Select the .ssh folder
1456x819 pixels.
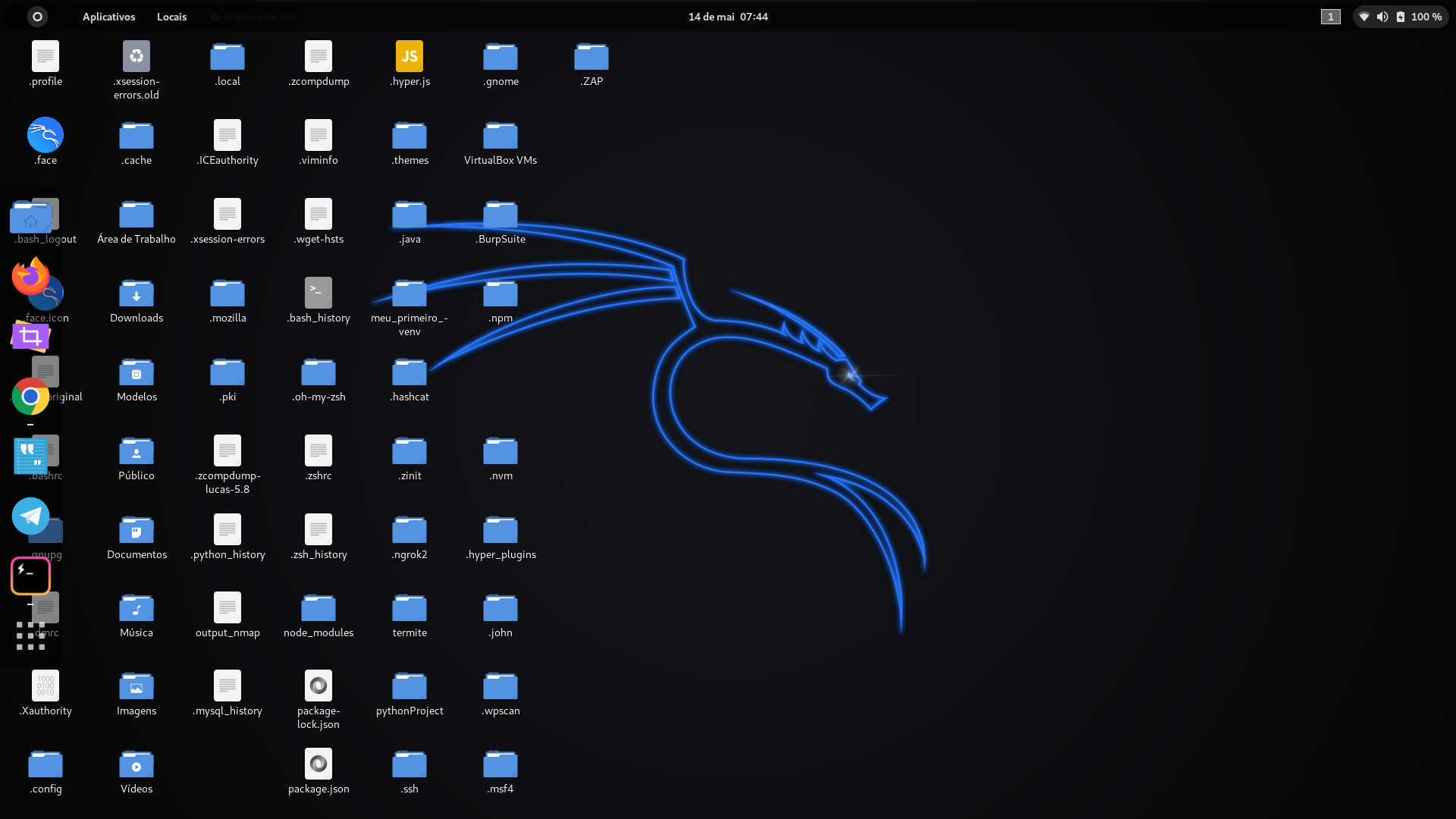pos(409,764)
